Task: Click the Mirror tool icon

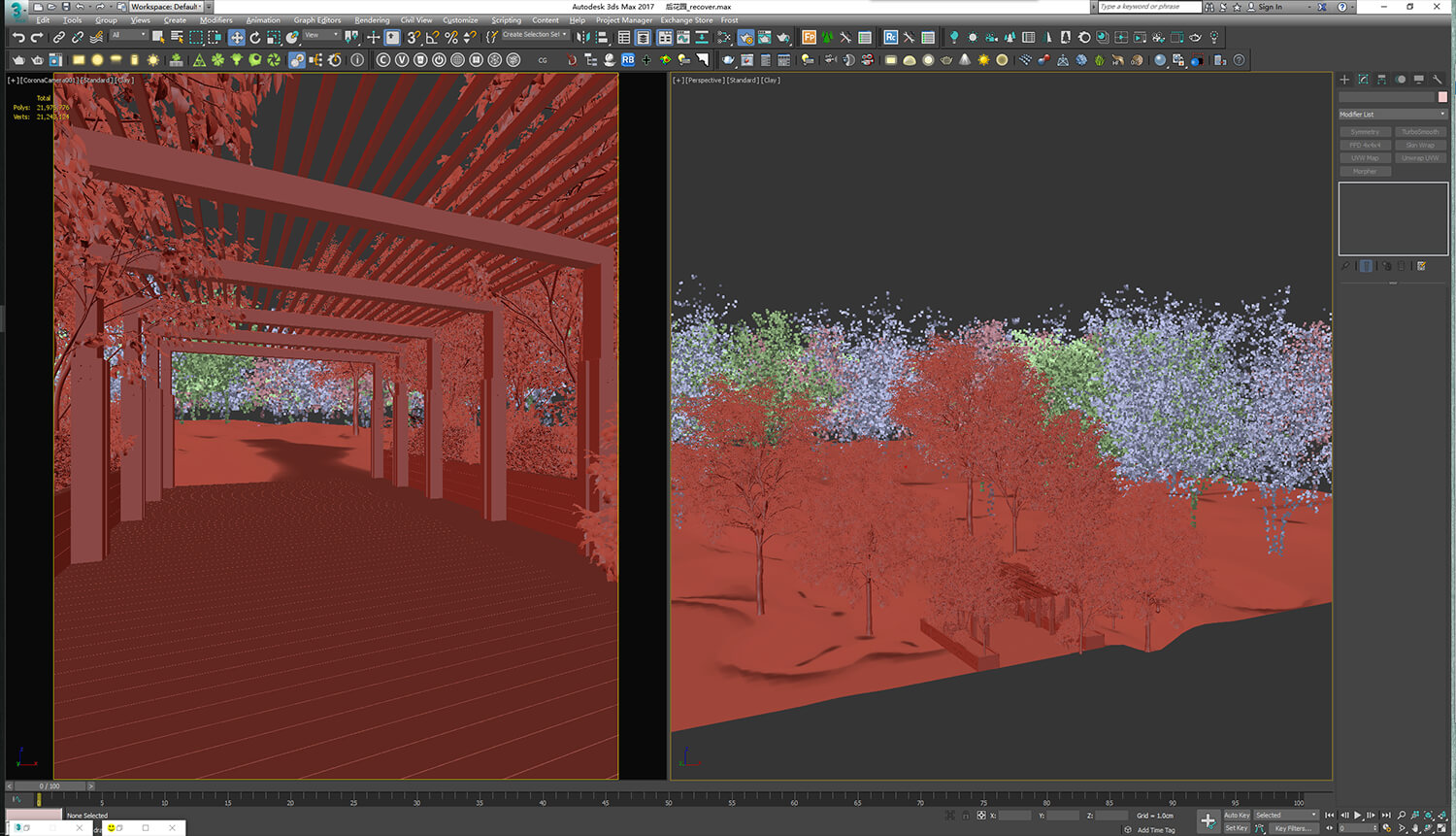Action: pos(582,37)
